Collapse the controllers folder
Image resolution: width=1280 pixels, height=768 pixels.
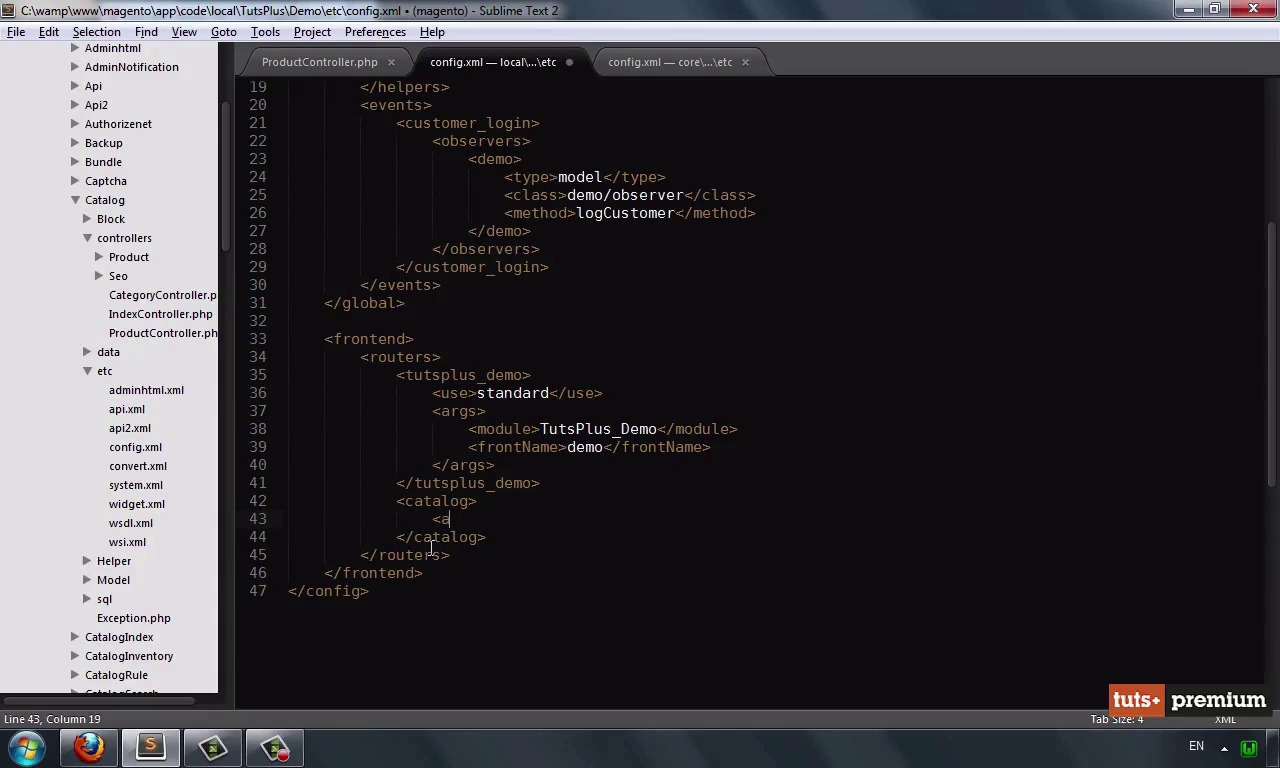(87, 238)
